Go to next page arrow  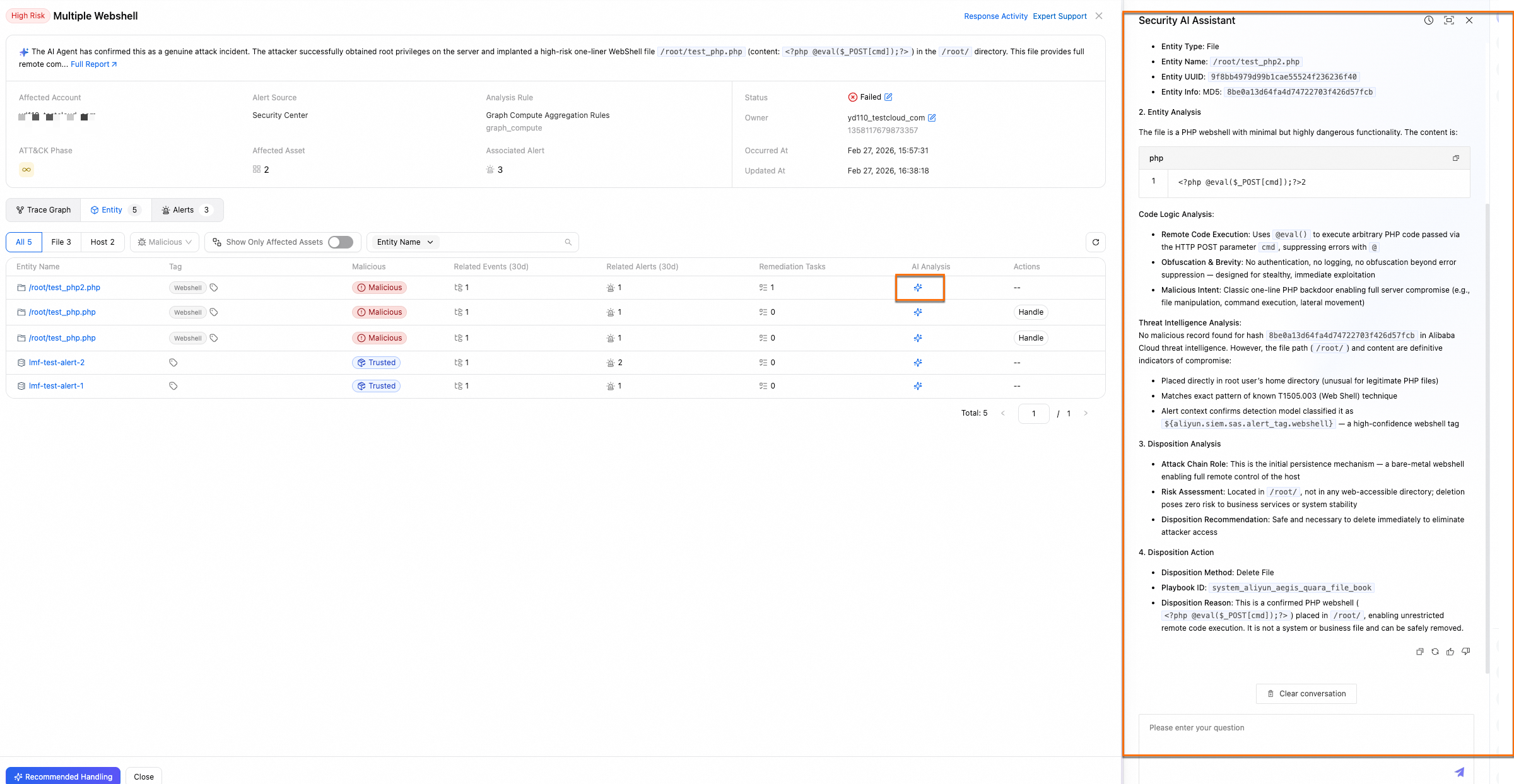pyautogui.click(x=1086, y=414)
